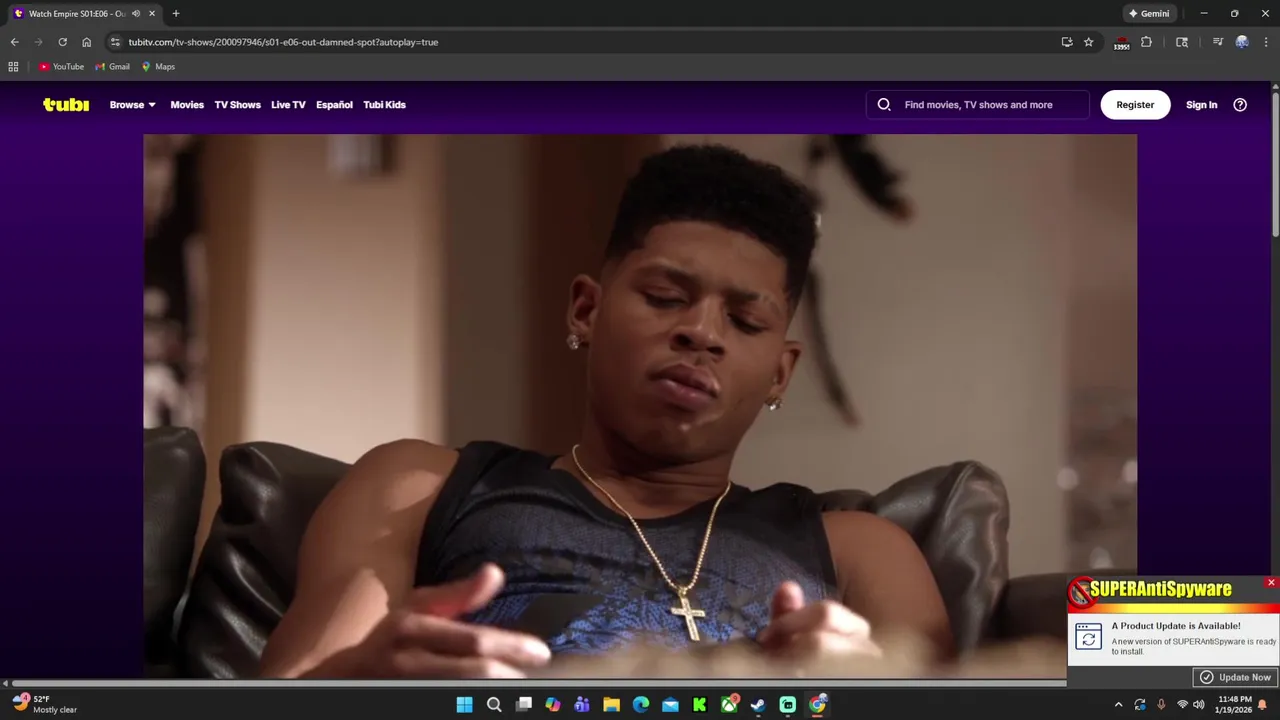This screenshot has height=720, width=1280.
Task: Click the Register button
Action: (x=1135, y=104)
